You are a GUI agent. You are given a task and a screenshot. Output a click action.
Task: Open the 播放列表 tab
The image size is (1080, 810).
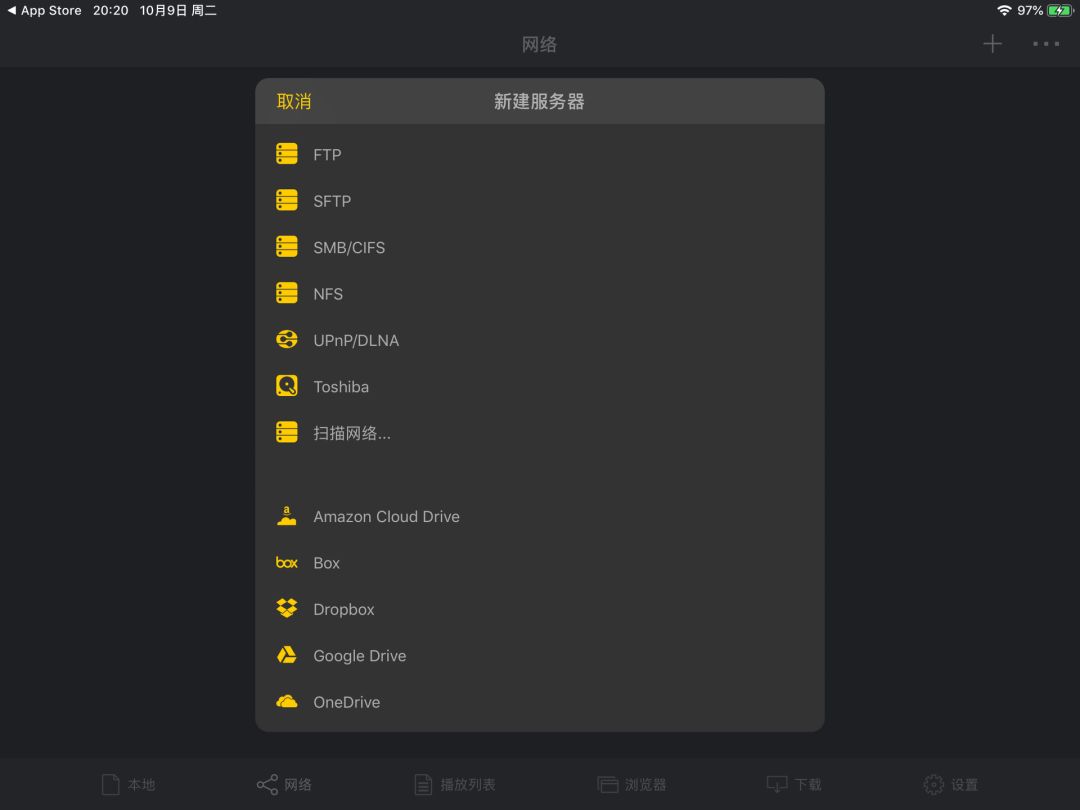point(455,784)
